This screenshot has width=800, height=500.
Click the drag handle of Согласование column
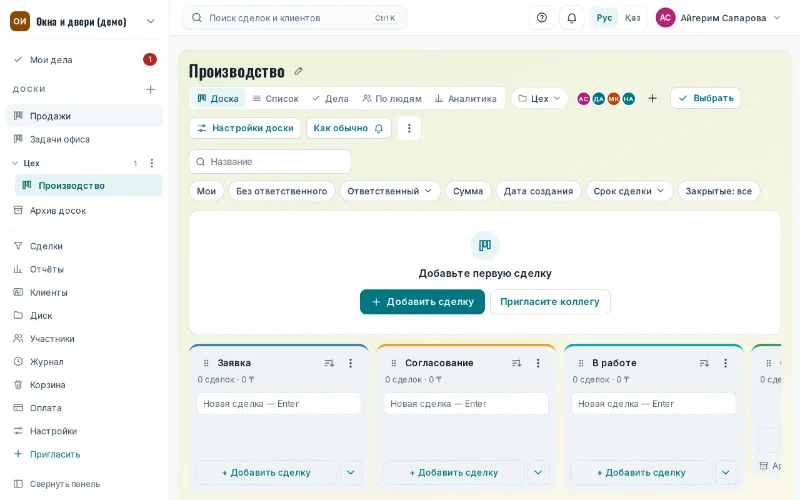coord(393,363)
